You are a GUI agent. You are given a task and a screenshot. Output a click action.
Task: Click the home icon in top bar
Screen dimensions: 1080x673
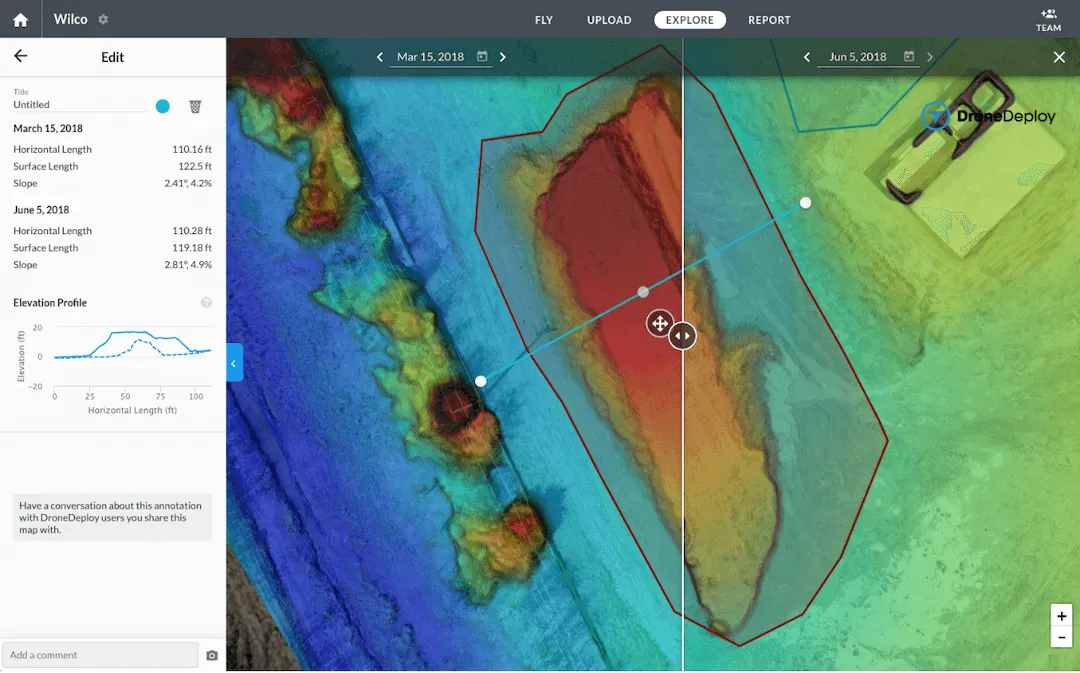coord(19,18)
